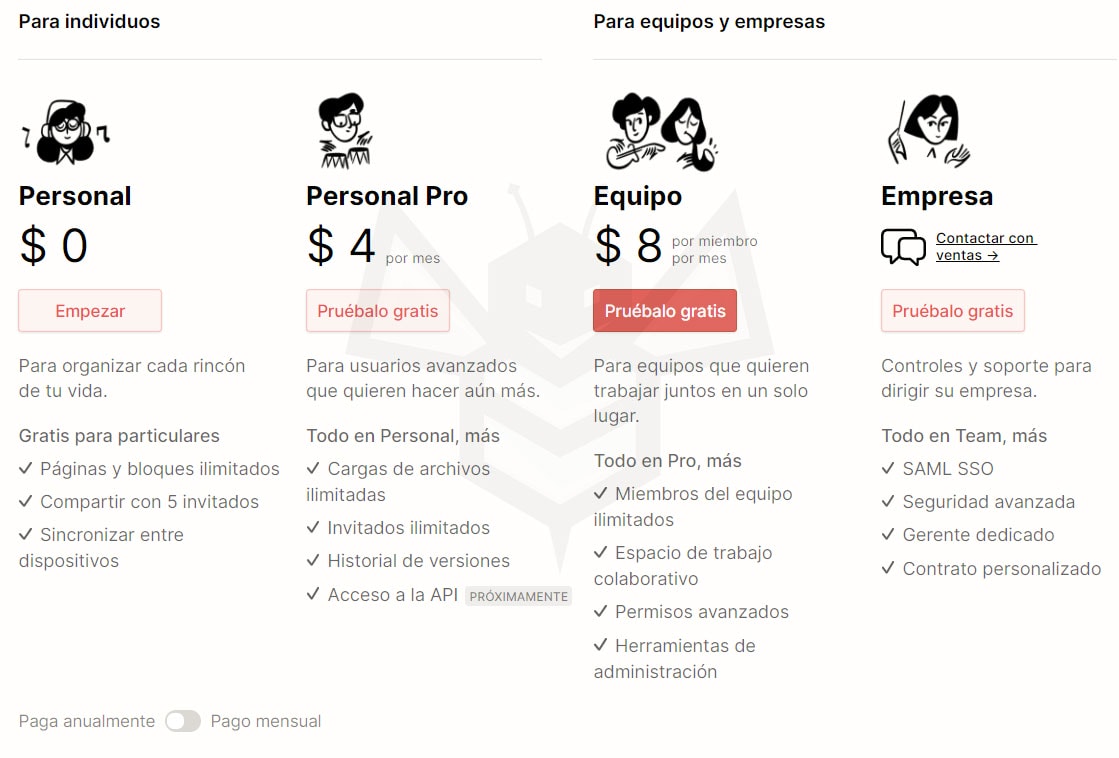The image size is (1119, 758).
Task: Select the Paga anualmente billing label
Action: [87, 721]
